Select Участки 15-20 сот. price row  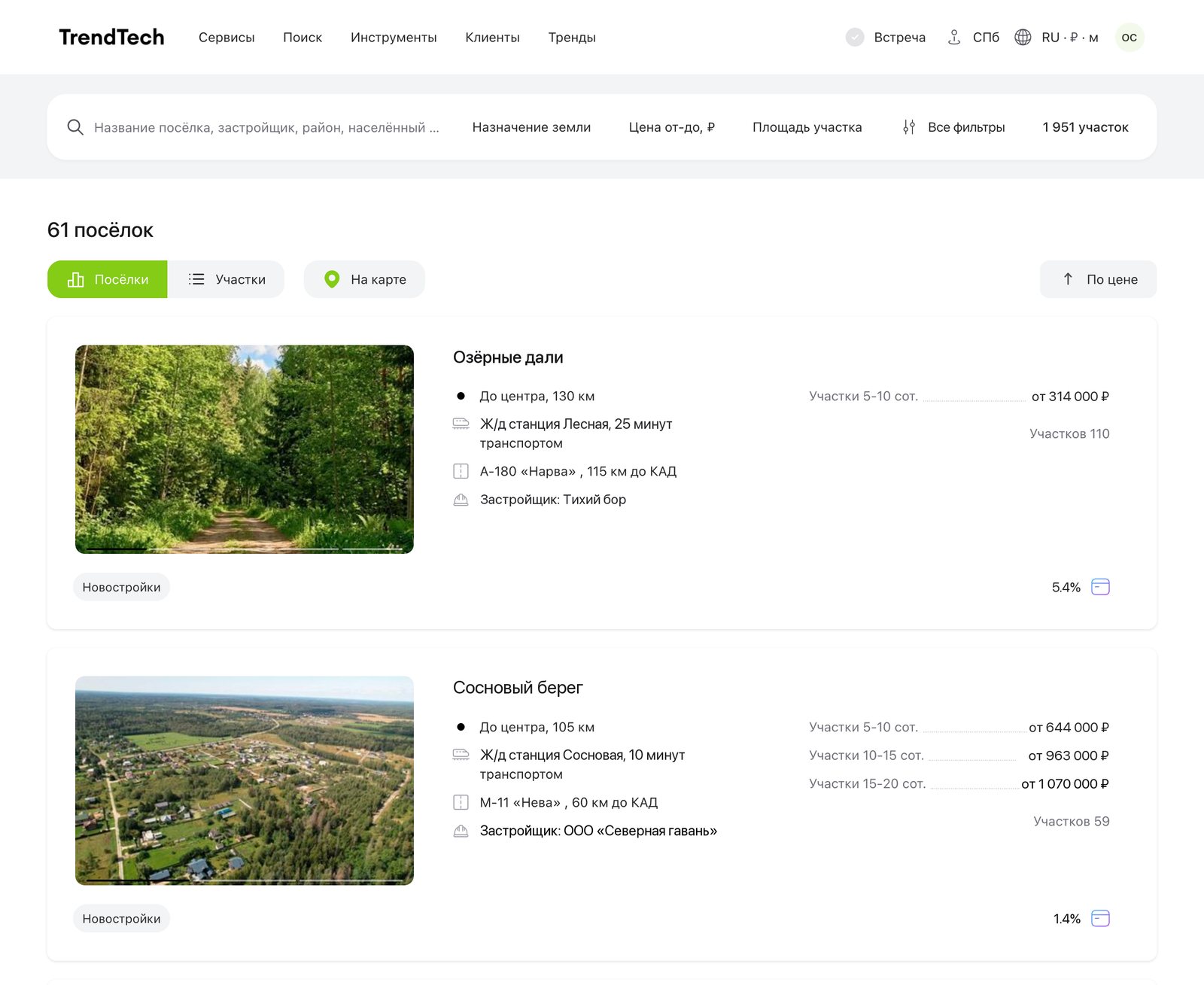(959, 783)
